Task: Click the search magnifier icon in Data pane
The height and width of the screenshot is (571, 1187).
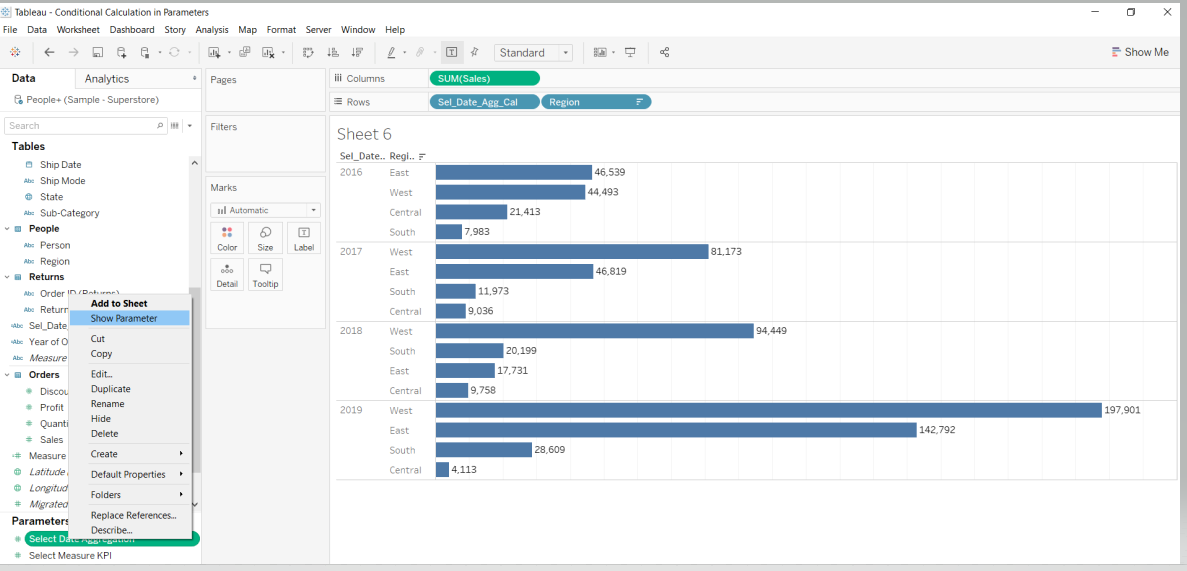Action: 160,126
